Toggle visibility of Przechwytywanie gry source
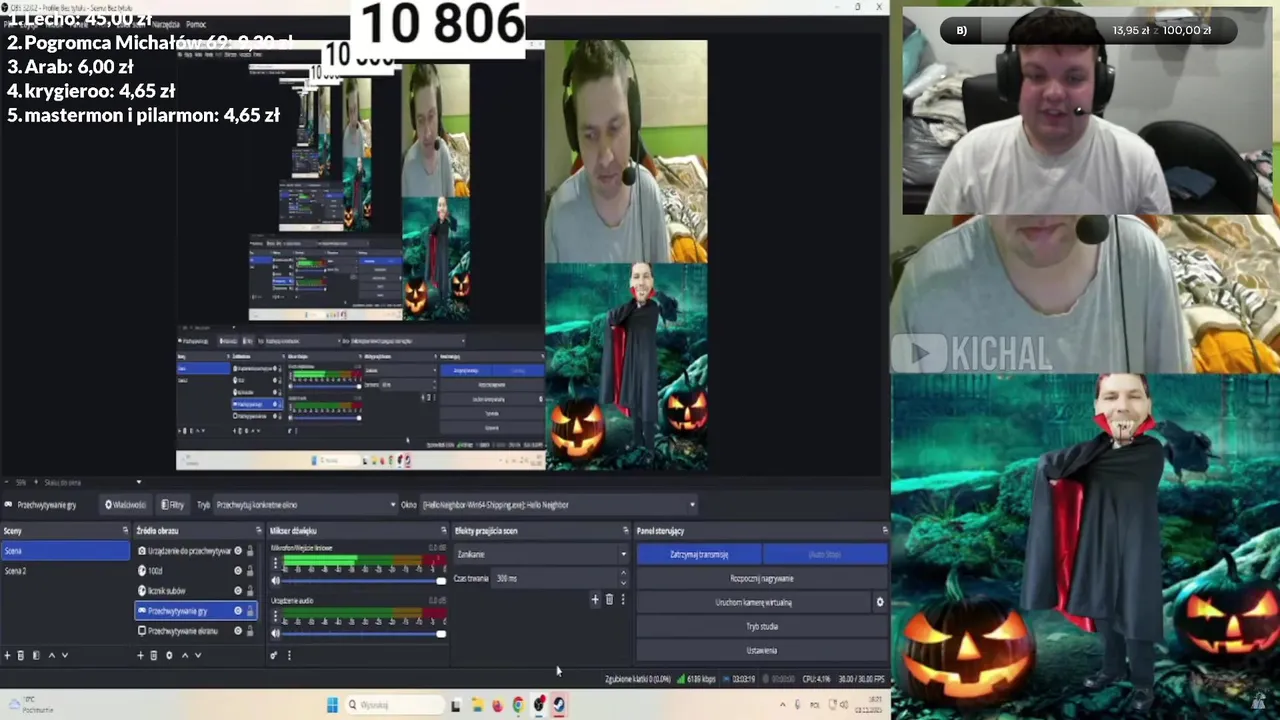This screenshot has width=1280, height=720. pos(238,611)
